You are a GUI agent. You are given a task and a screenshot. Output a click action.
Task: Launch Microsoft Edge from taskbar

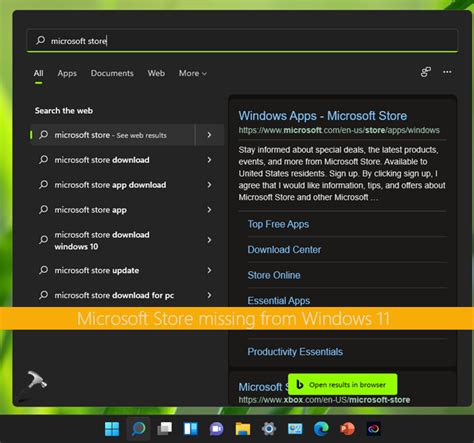coord(321,429)
